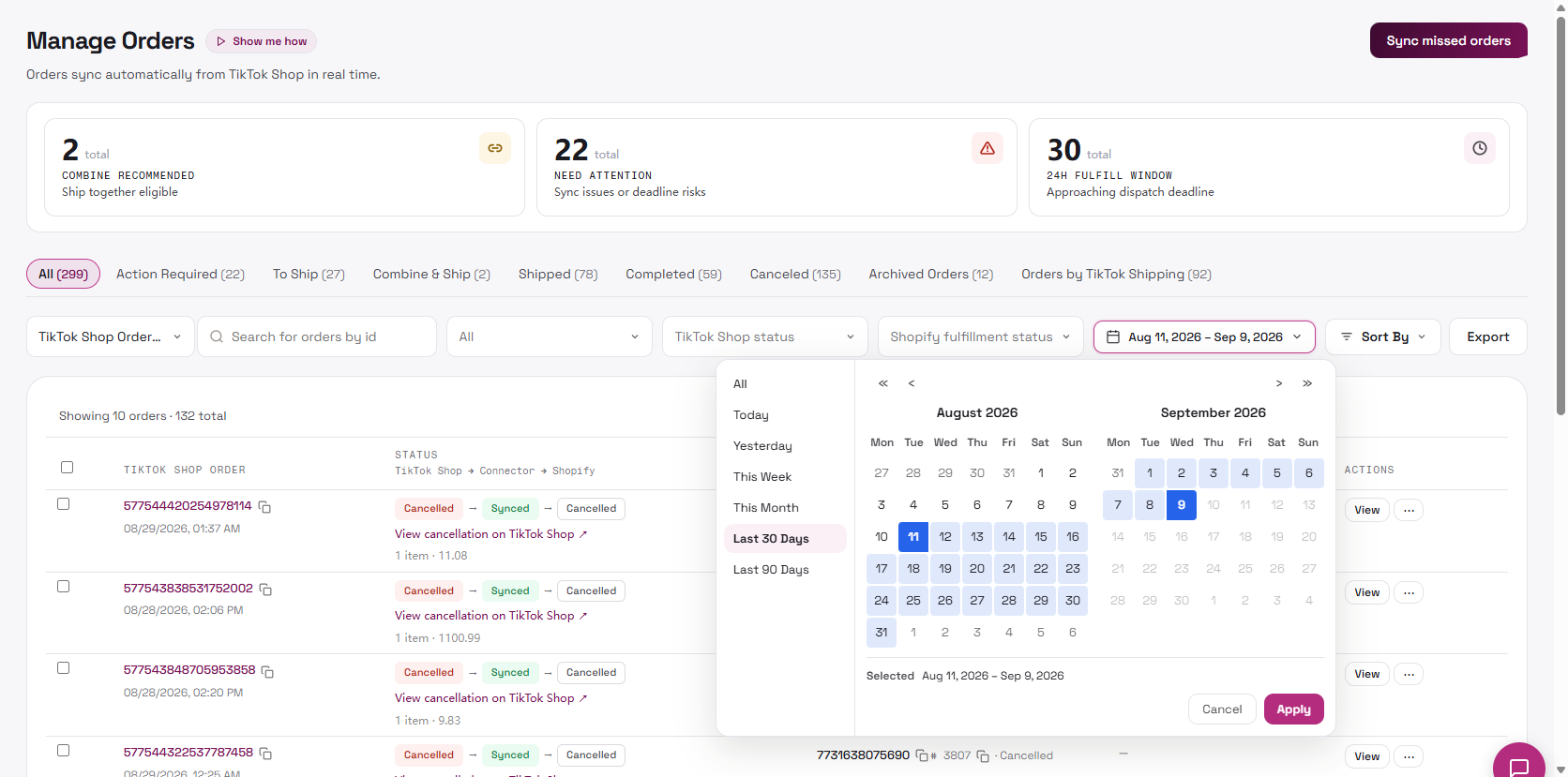Click the clock icon on 24H Fulfill Window card
Viewport: 1568px width, 777px height.
pyautogui.click(x=1480, y=148)
